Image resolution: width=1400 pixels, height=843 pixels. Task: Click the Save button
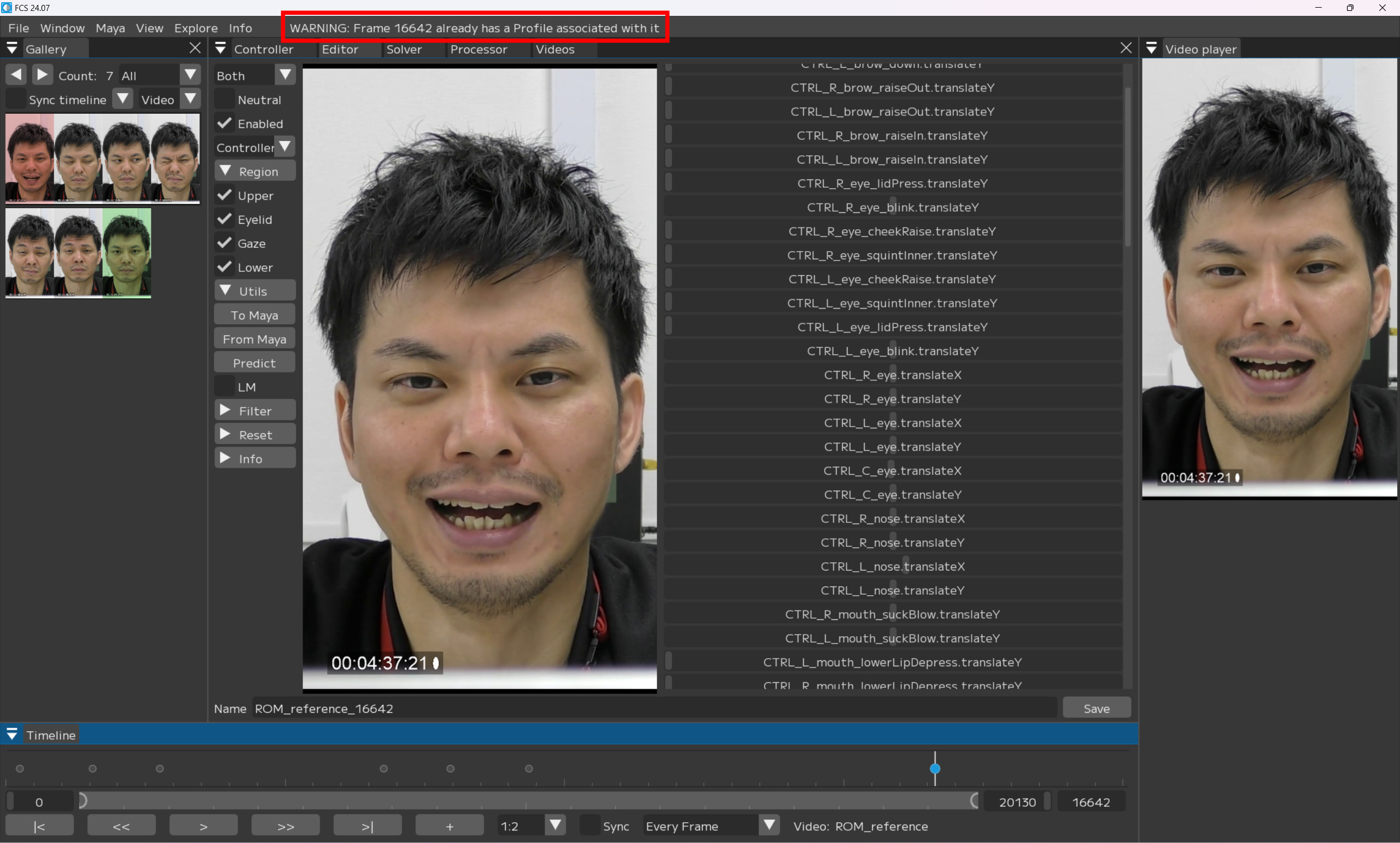(1096, 708)
